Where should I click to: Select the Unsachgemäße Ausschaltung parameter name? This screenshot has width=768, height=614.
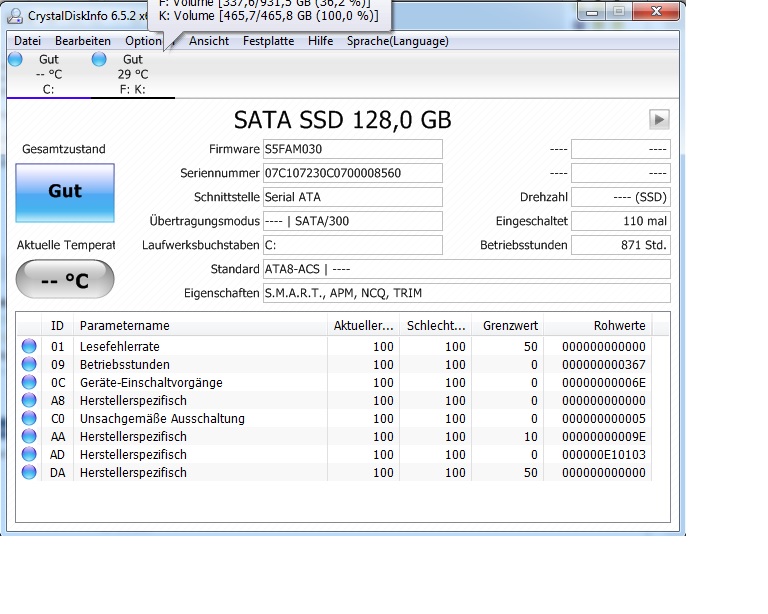[162, 419]
